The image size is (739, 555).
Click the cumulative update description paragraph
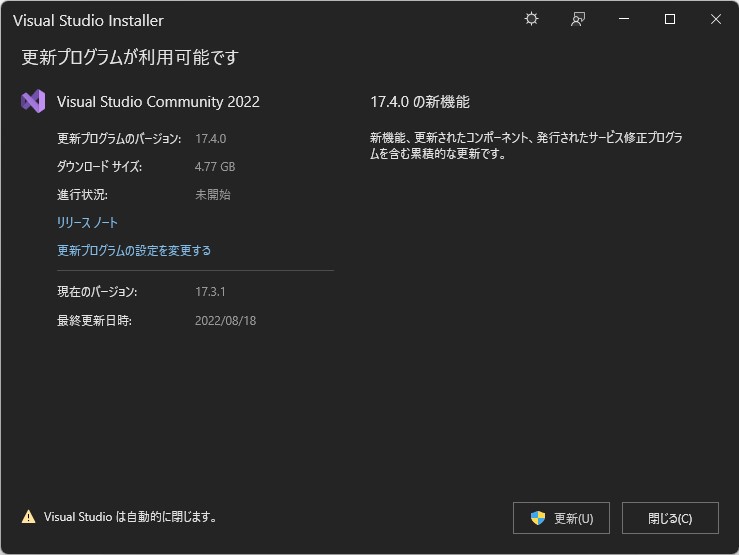pyautogui.click(x=526, y=146)
